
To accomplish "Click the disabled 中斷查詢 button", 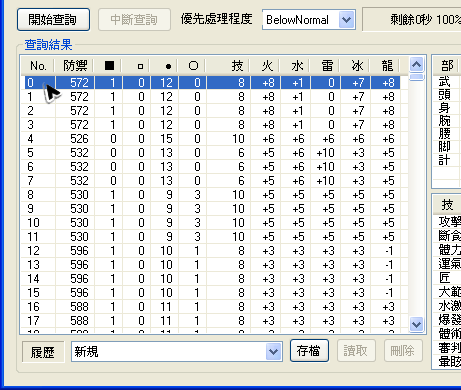I will click(x=134, y=20).
